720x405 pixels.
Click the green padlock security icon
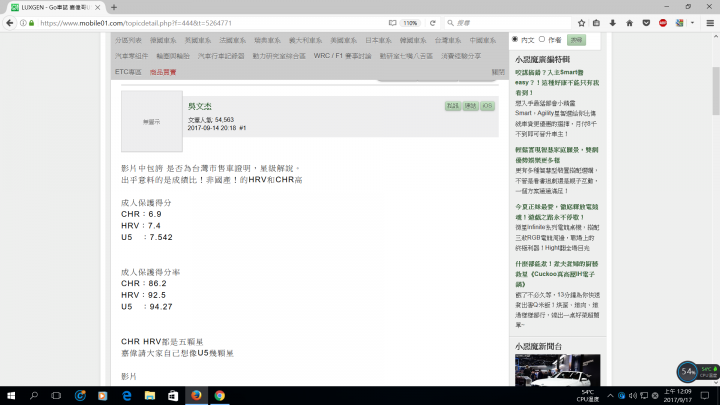pyautogui.click(x=31, y=23)
